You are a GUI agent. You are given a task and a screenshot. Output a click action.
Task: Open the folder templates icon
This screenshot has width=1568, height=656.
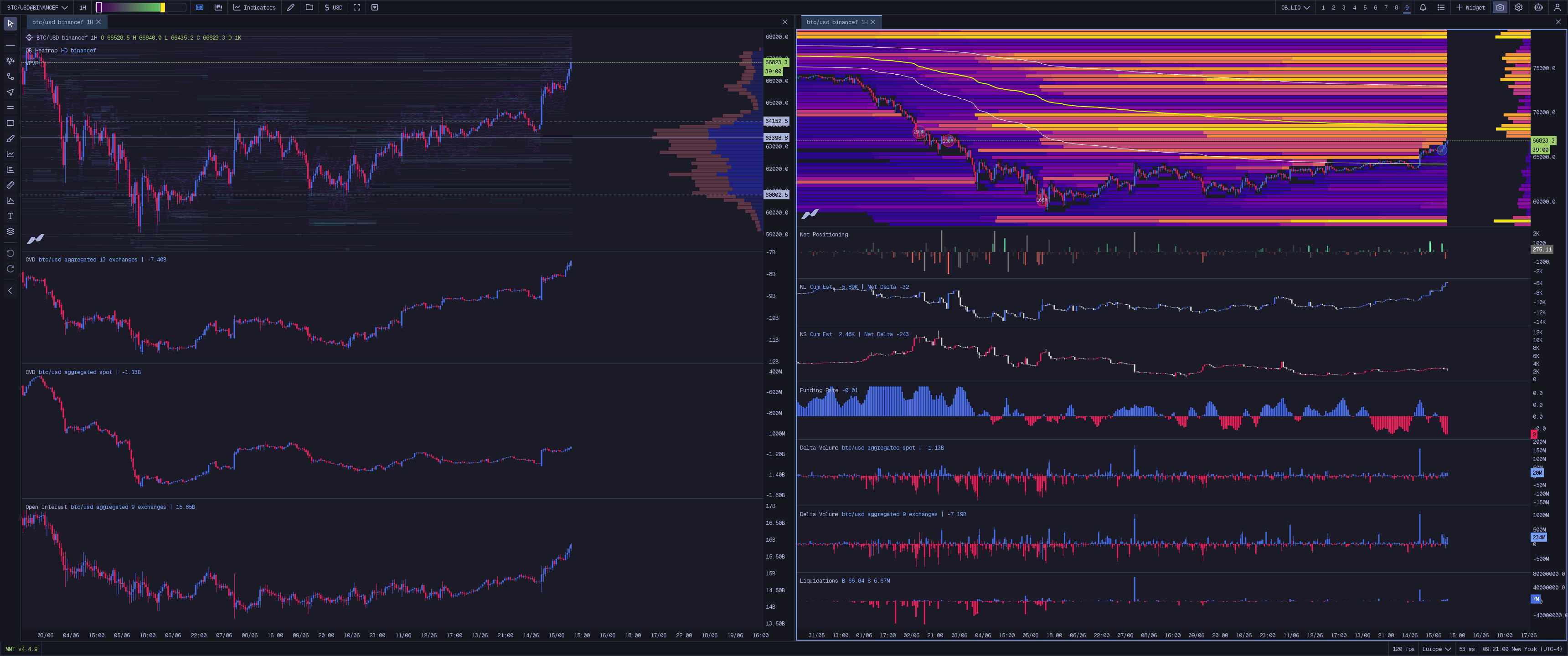pos(309,7)
